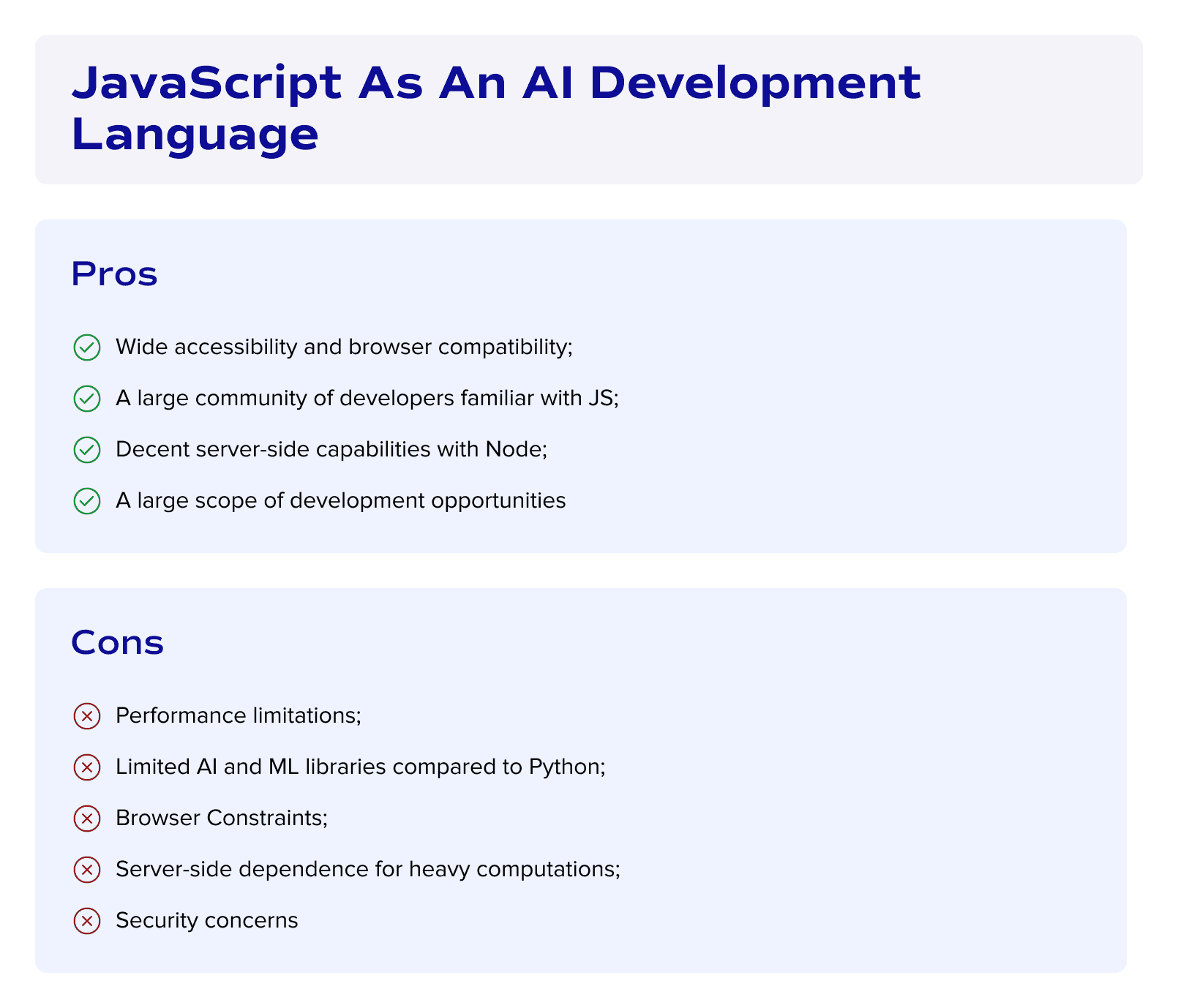Click the X icon beside Browser Constraints
This screenshot has width=1178, height=1008.
[x=87, y=819]
